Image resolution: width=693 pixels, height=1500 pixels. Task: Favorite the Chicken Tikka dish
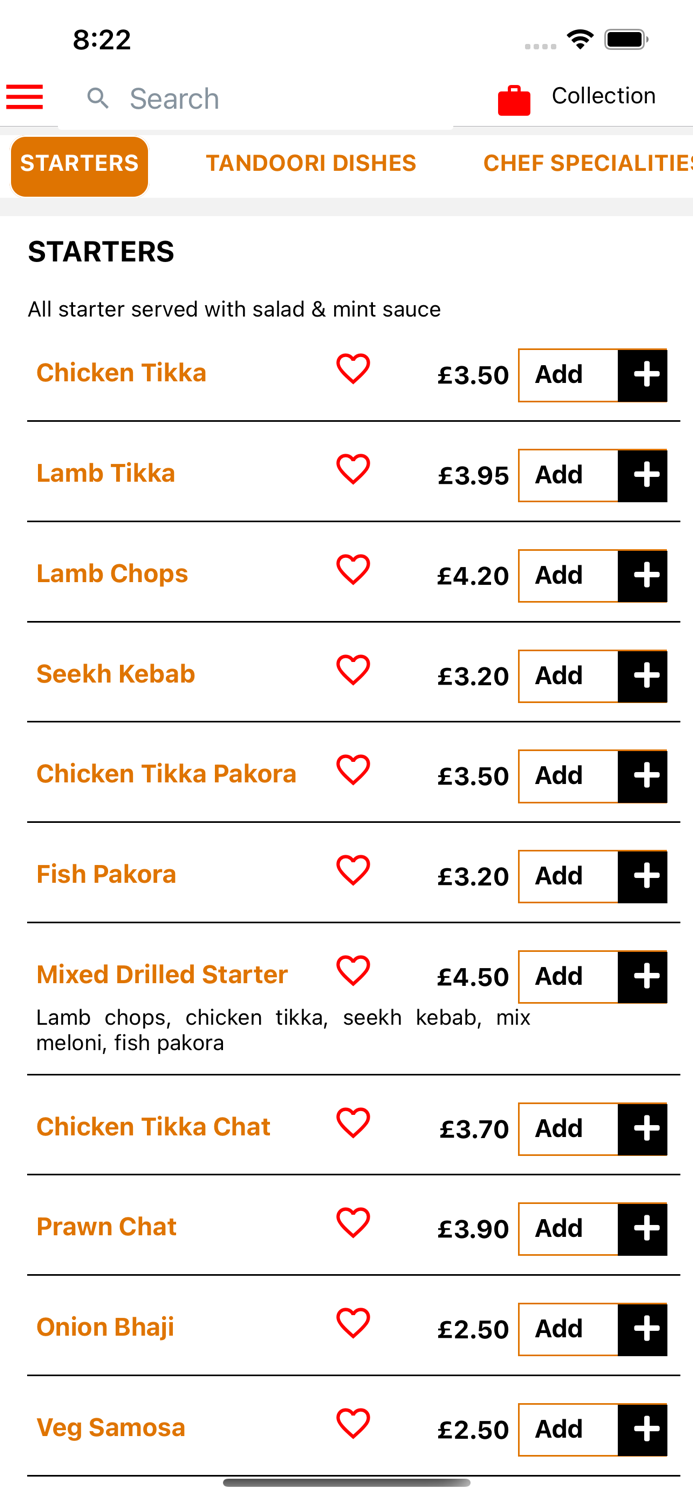353,370
